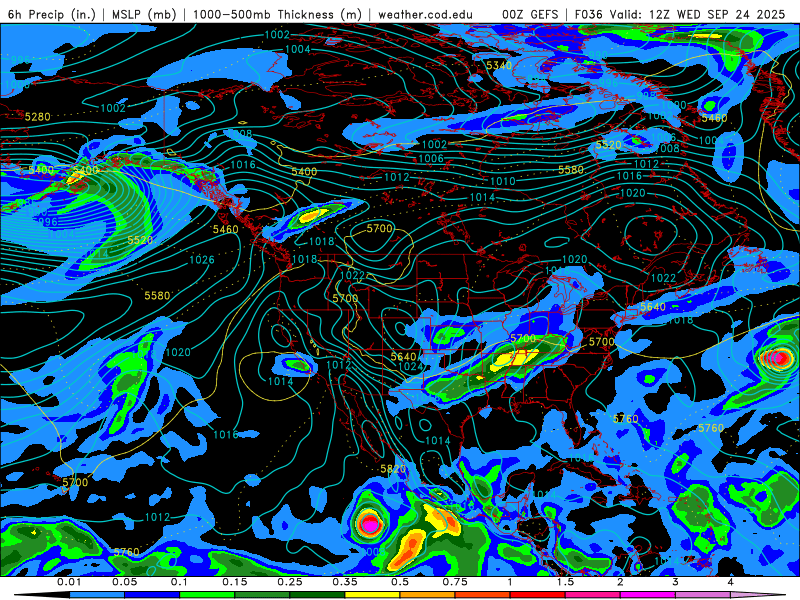Select the dark blue swatch between 0.05 and 0.1
The image size is (800, 600).
[x=152, y=595]
